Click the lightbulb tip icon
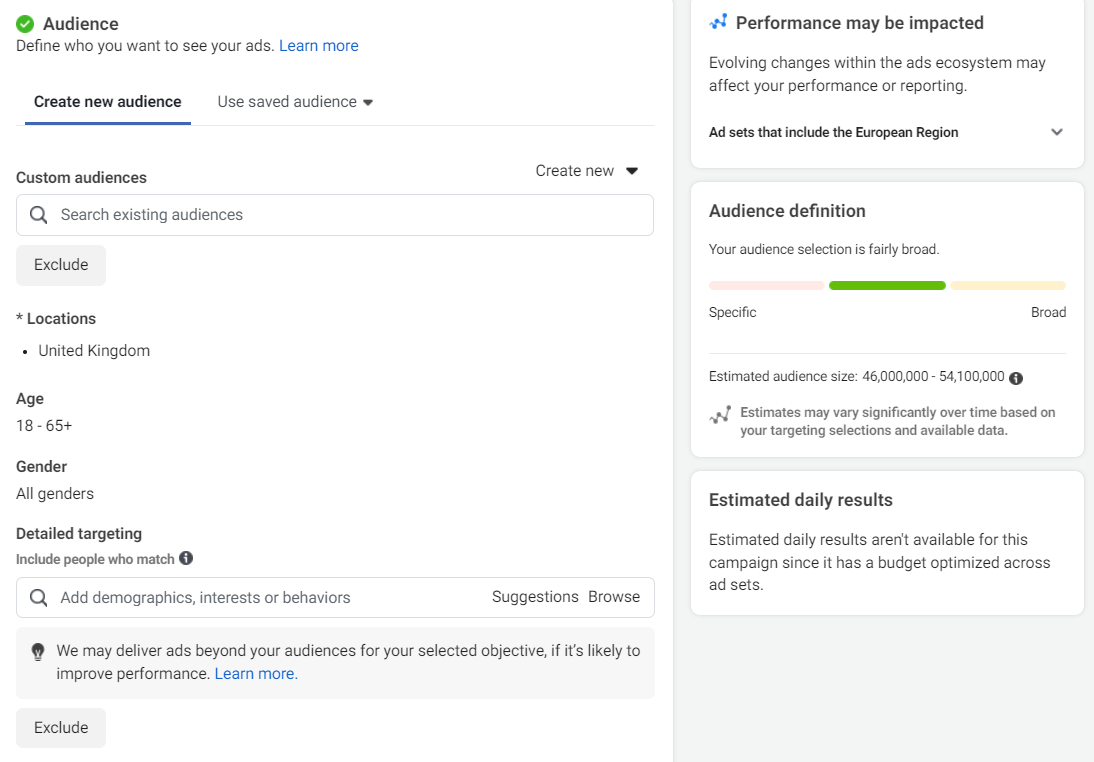This screenshot has width=1094, height=762. (38, 652)
